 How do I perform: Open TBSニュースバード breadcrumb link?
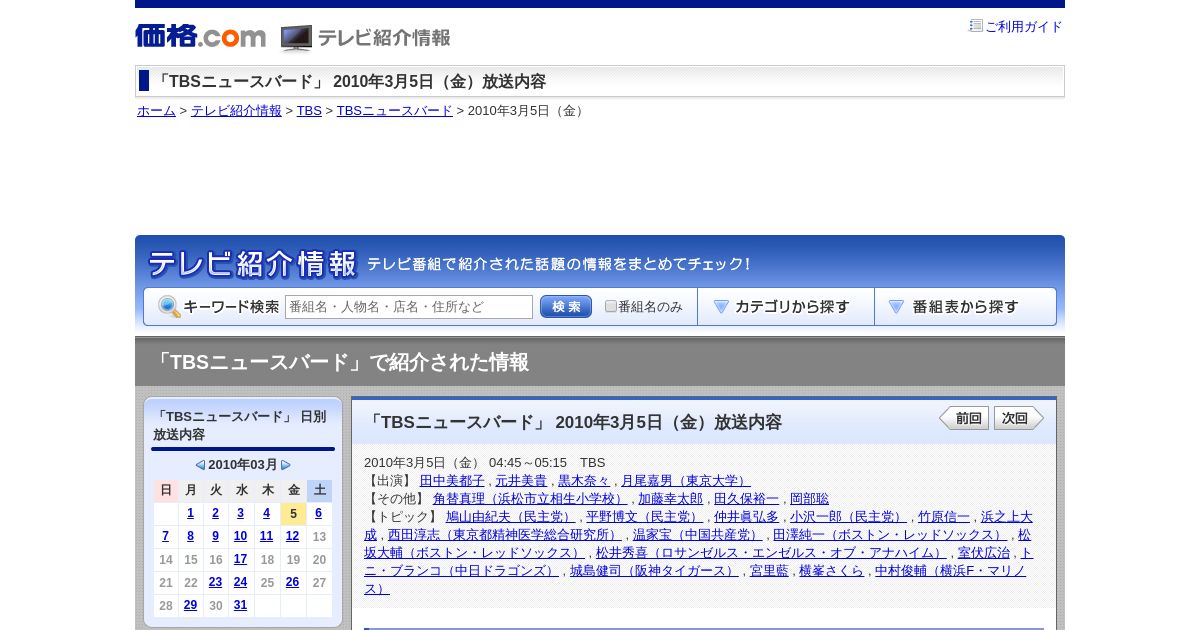click(394, 111)
